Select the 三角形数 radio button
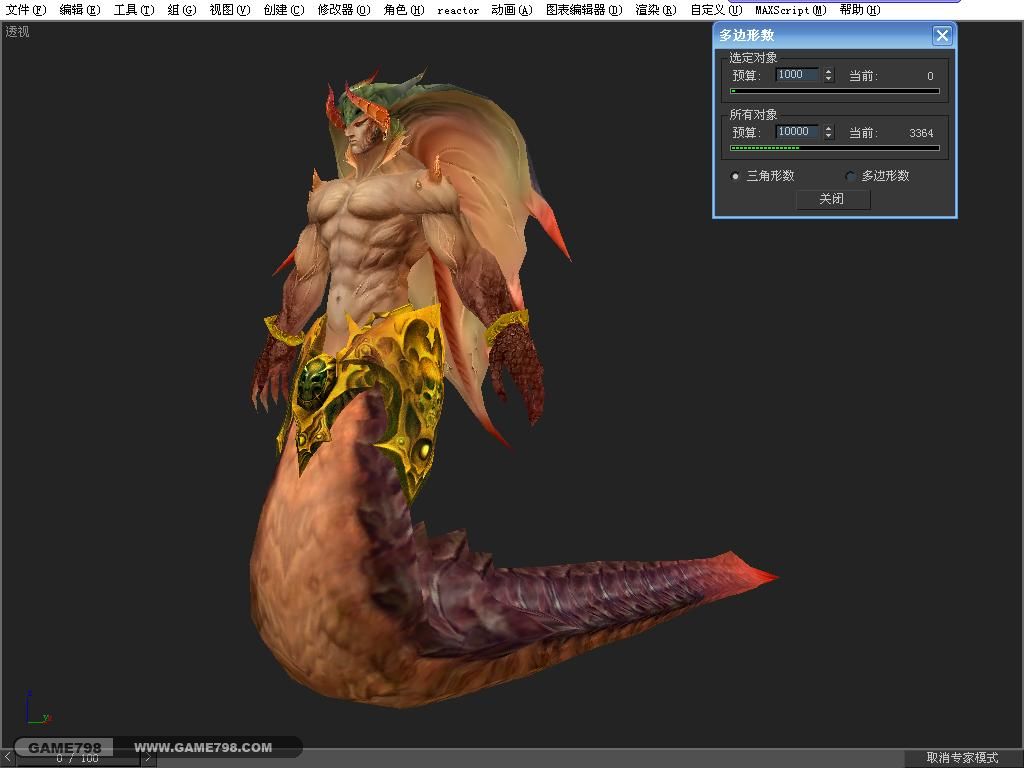1024x768 pixels. point(735,176)
